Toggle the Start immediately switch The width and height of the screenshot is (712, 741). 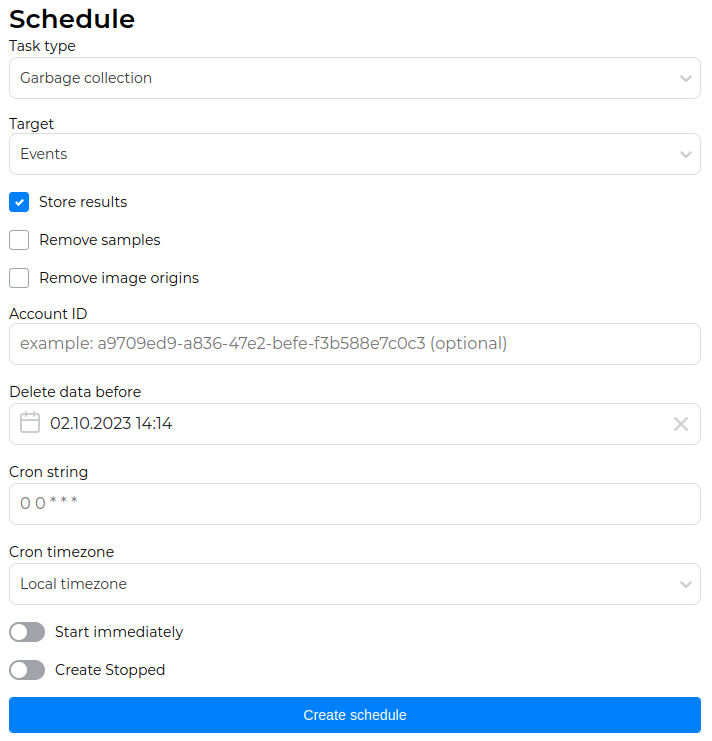click(27, 632)
